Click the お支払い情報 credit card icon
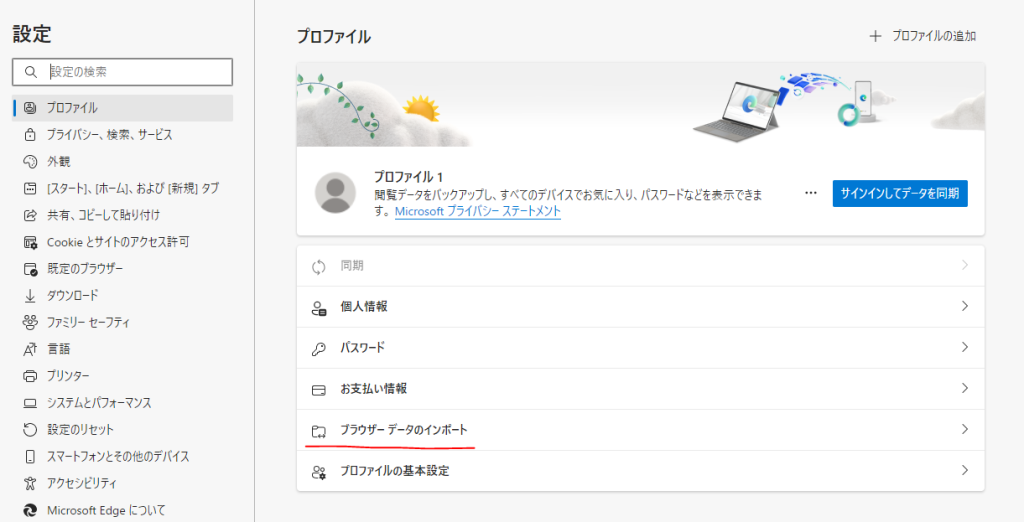The height and width of the screenshot is (522, 1024). click(x=319, y=390)
